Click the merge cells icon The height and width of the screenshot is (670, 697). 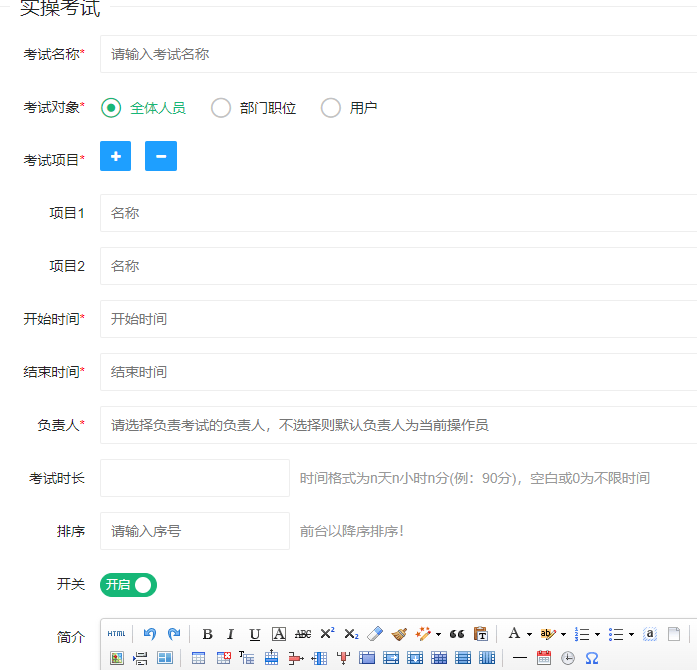tap(367, 658)
